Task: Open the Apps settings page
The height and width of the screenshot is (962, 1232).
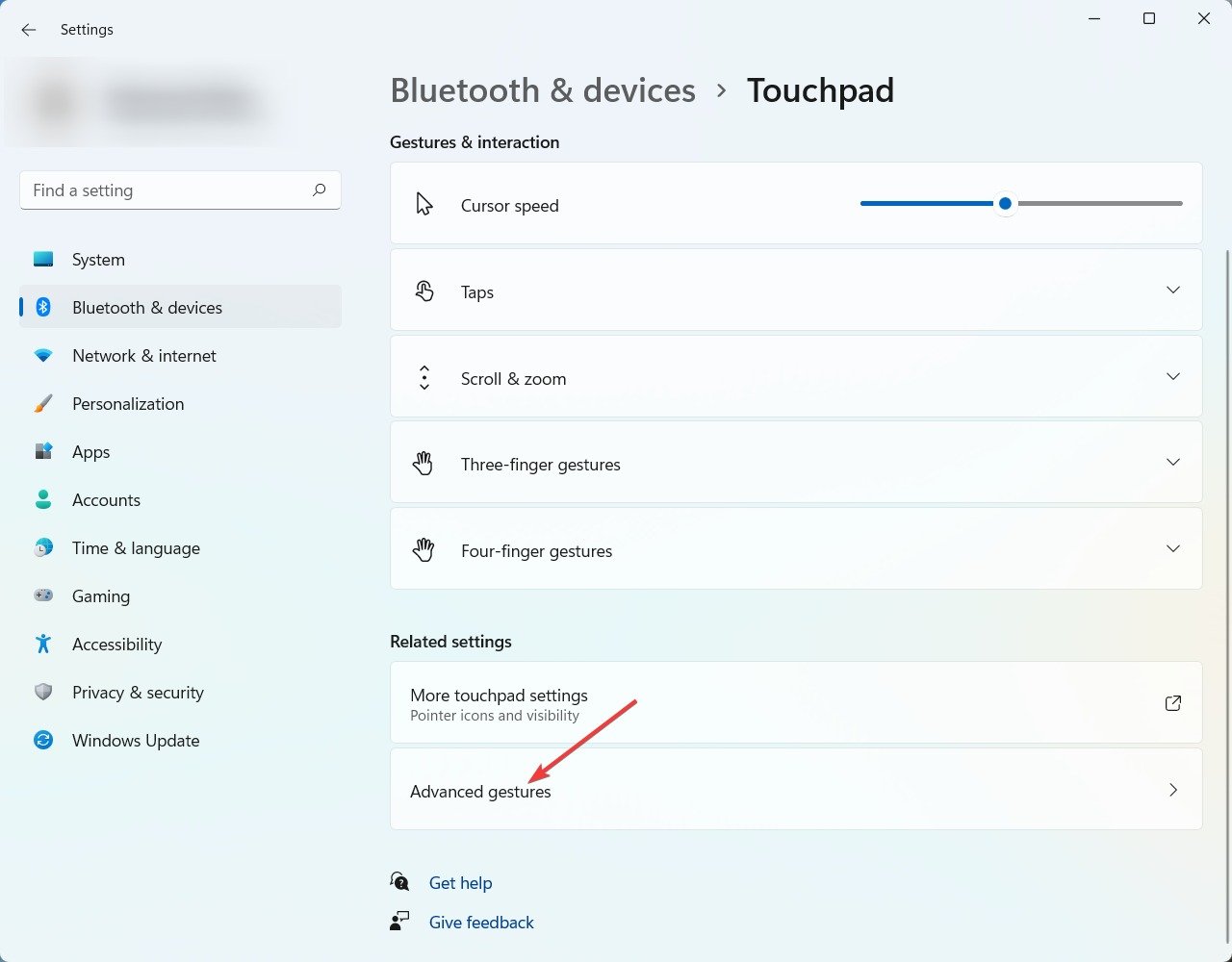Action: point(91,452)
